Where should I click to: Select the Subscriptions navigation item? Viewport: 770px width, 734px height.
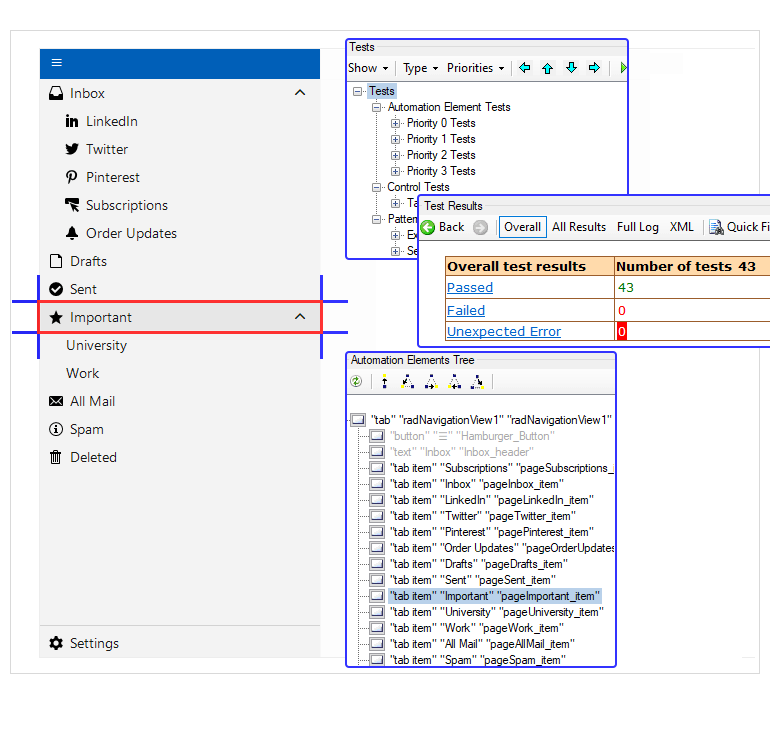point(180,205)
